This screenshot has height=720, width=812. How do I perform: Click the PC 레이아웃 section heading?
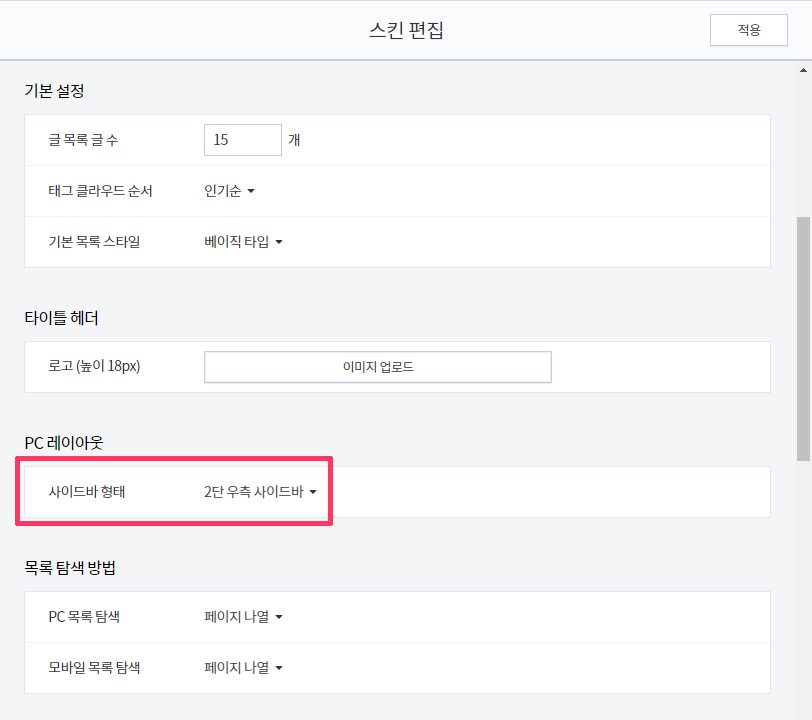[x=64, y=443]
